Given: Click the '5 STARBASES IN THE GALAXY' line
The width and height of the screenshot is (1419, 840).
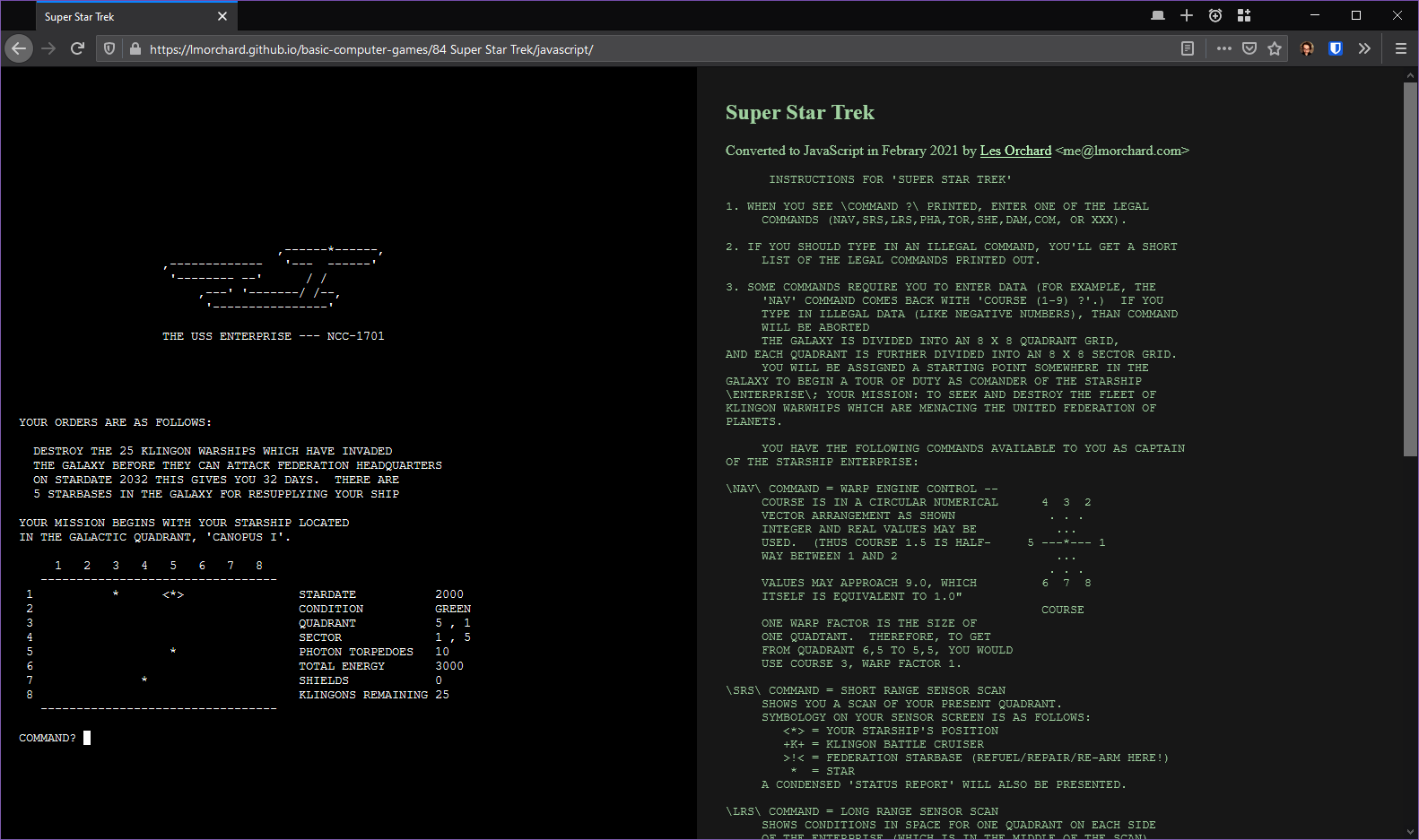Looking at the screenshot, I should [x=216, y=494].
